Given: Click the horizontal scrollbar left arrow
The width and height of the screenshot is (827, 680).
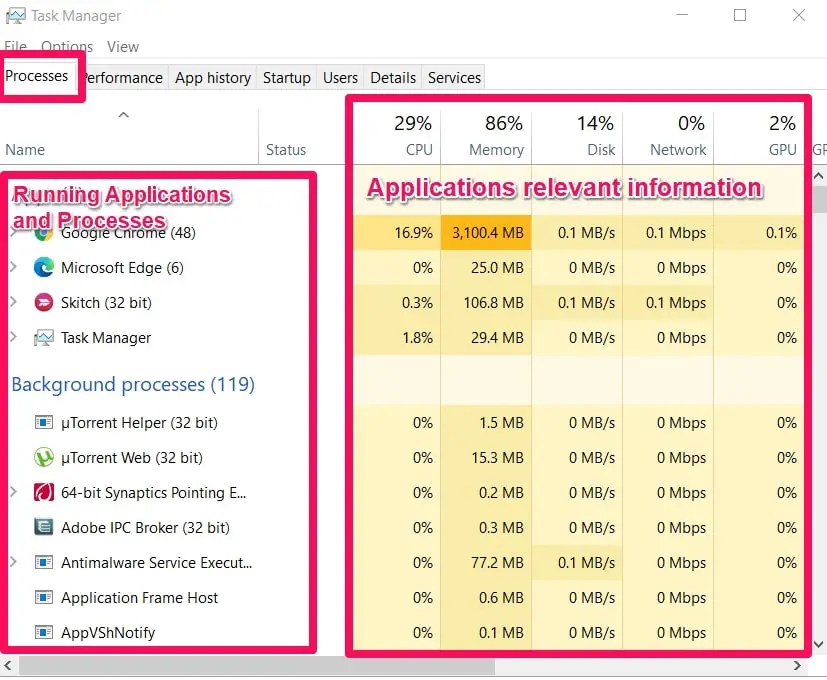Looking at the screenshot, I should click(7, 666).
